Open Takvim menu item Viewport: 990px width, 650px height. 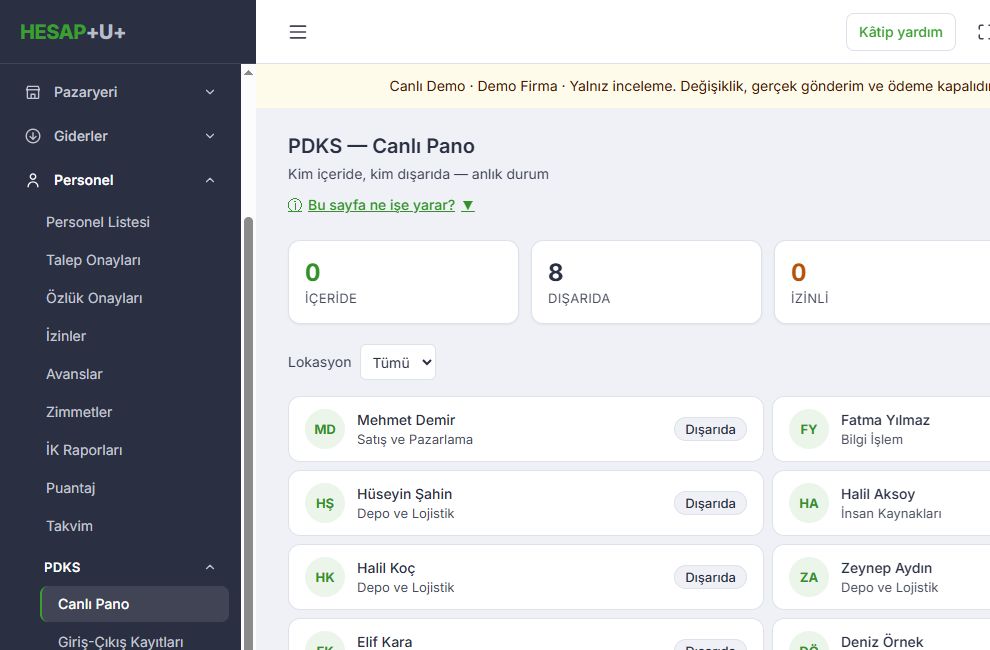[69, 526]
